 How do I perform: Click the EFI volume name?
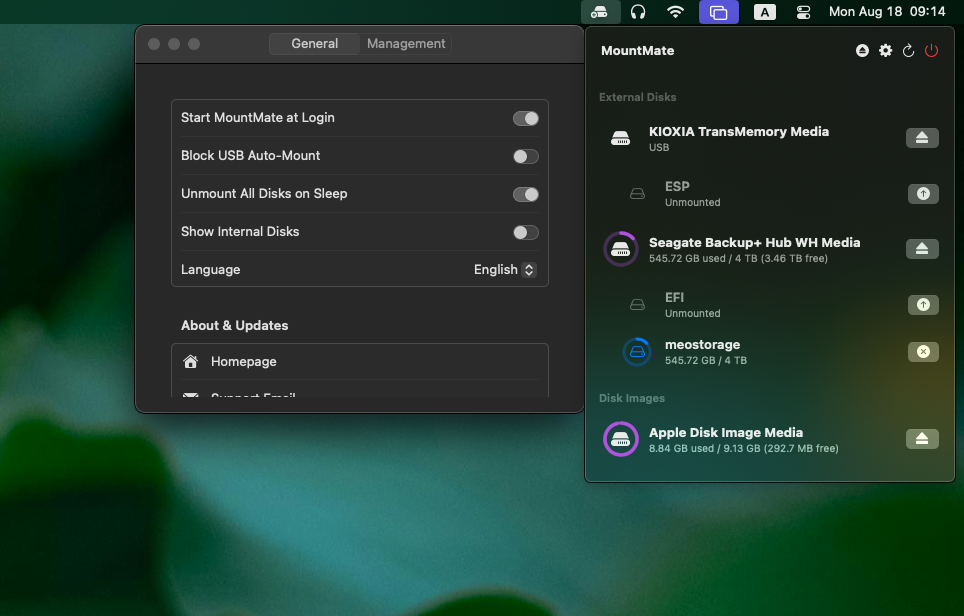click(674, 297)
